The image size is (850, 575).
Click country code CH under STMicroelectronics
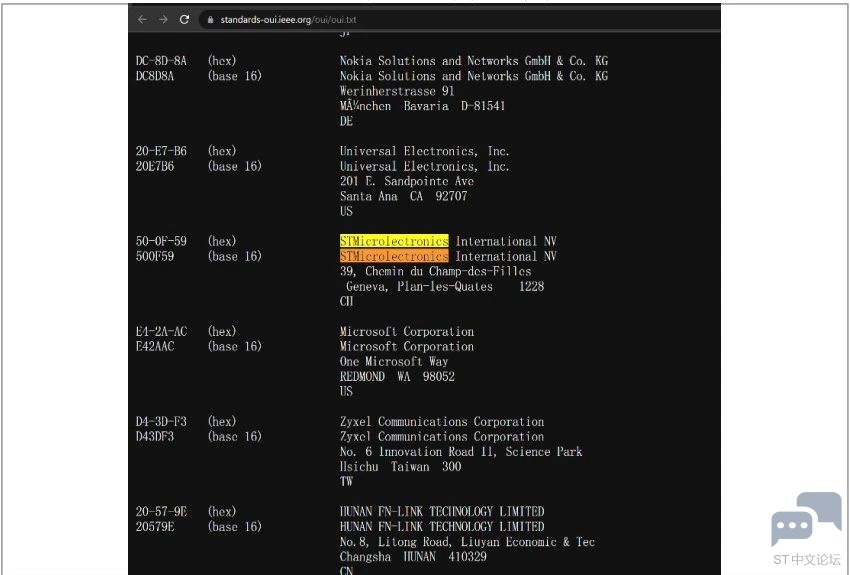[346, 301]
